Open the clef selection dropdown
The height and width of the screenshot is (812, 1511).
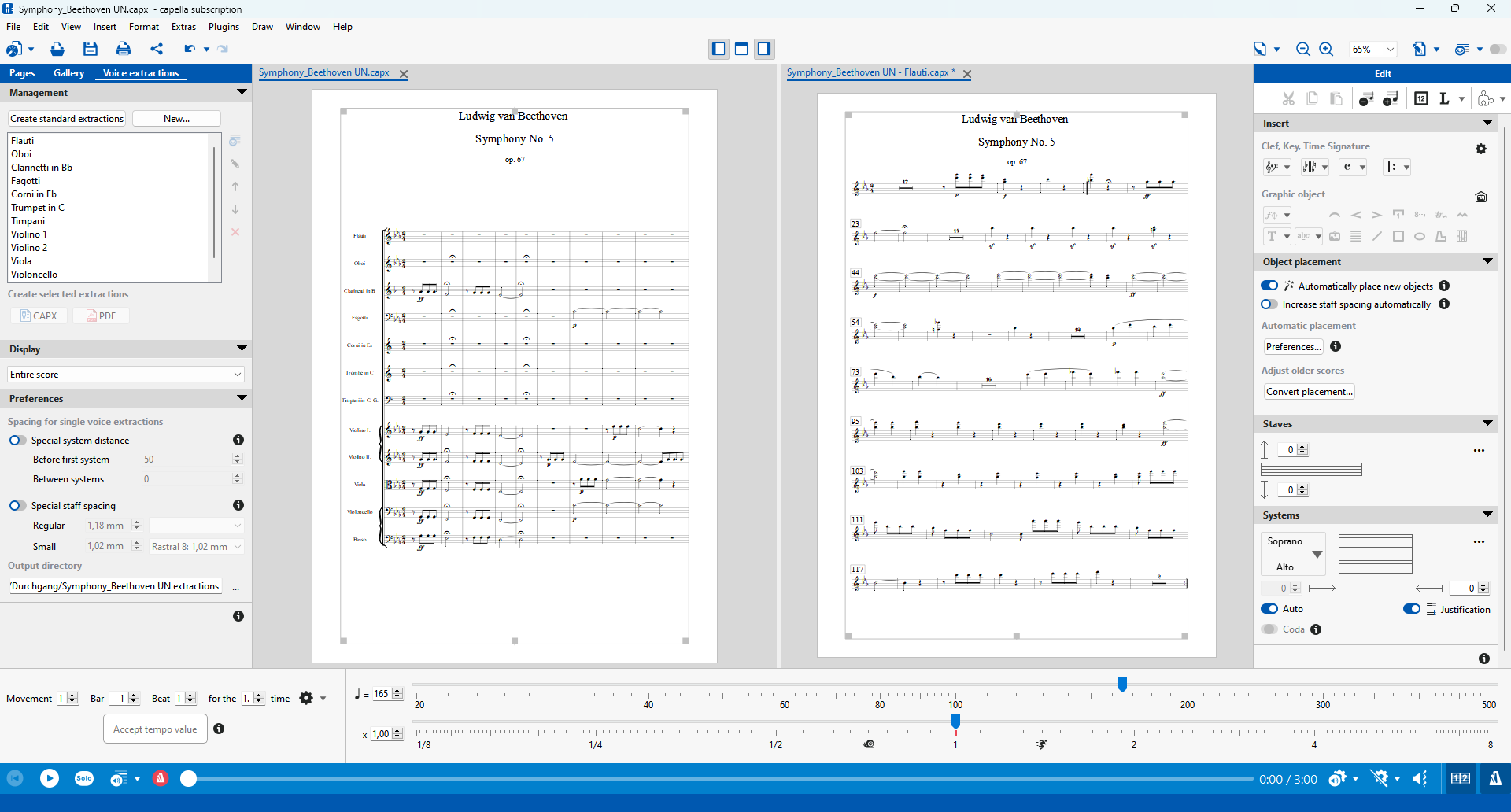click(1277, 167)
